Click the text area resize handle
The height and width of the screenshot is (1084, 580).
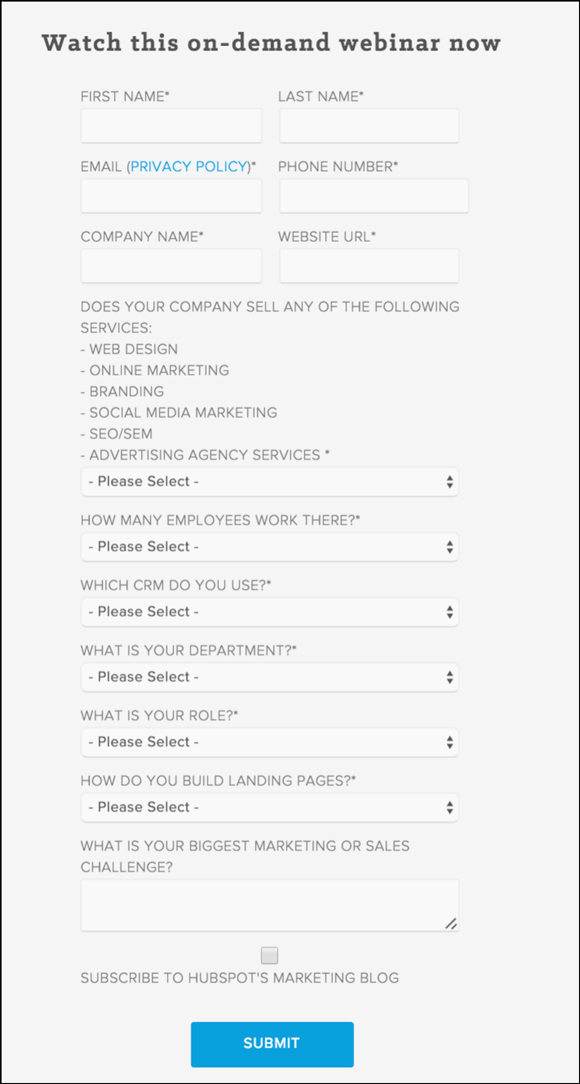coord(451,923)
